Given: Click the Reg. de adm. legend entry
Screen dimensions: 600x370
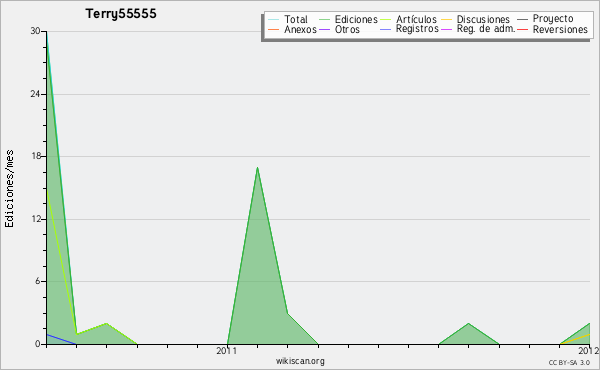Looking at the screenshot, I should coord(478,29).
